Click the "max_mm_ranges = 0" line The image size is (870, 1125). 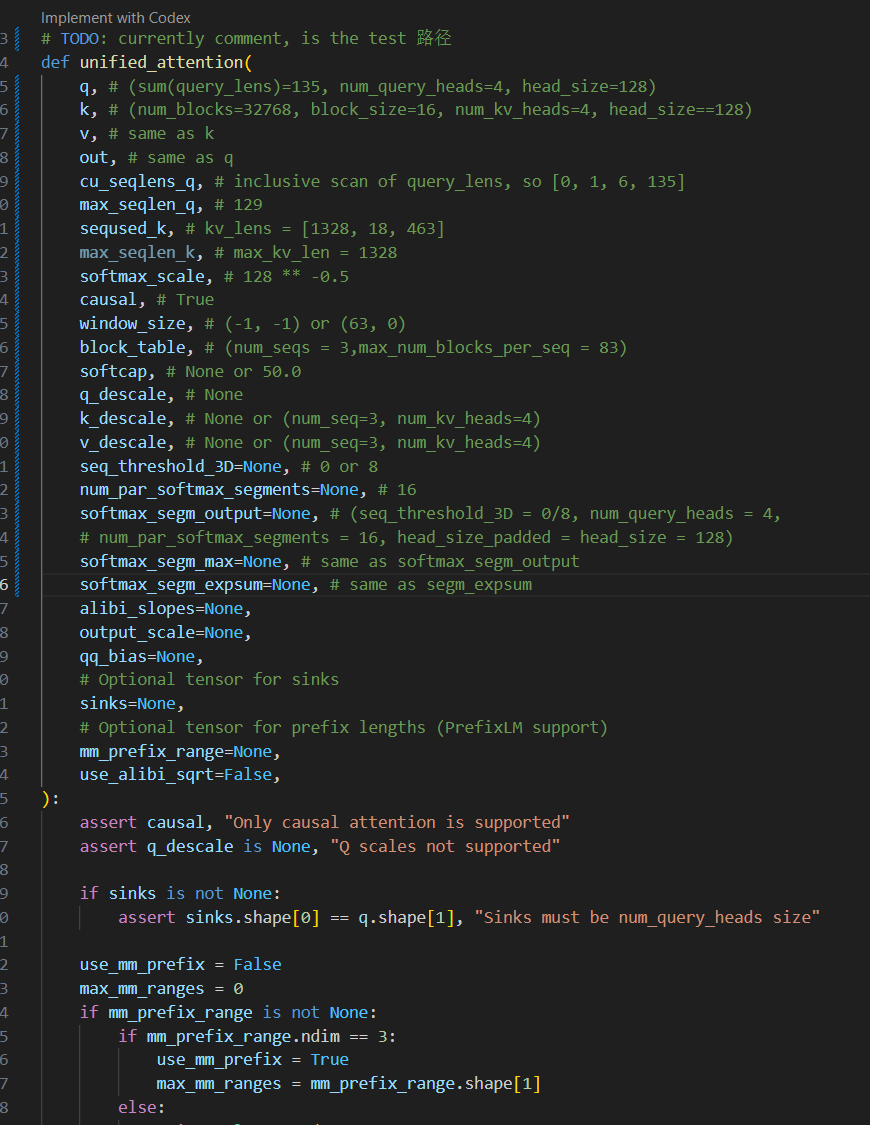pos(161,989)
